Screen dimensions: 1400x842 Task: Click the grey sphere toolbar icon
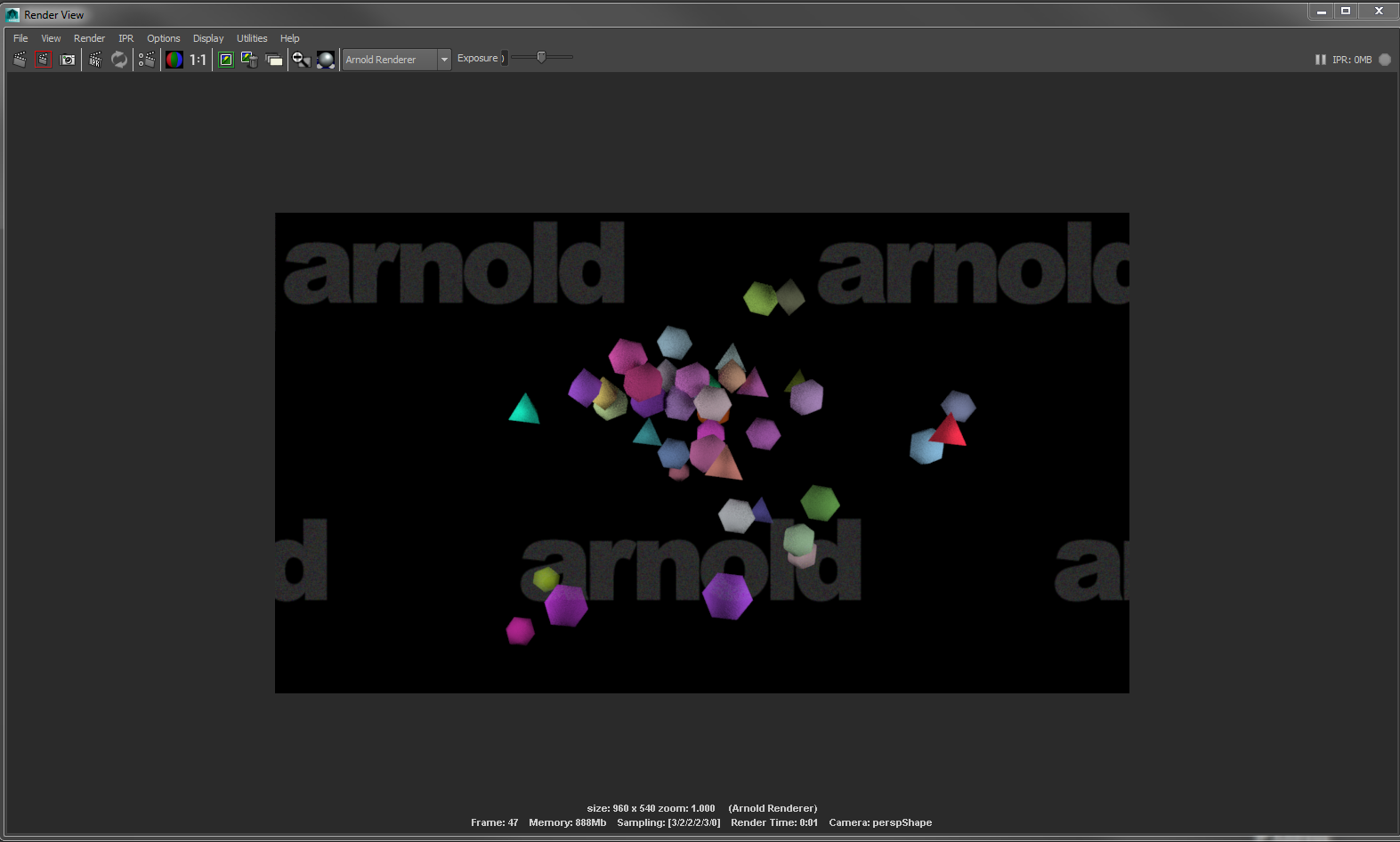(x=326, y=60)
